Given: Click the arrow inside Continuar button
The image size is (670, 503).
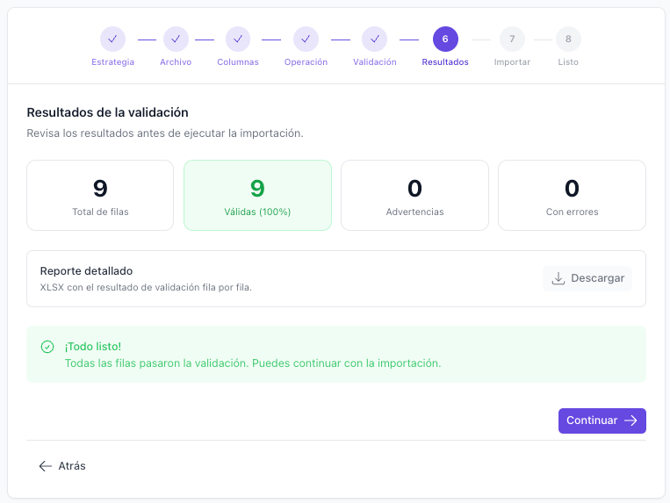Looking at the screenshot, I should (631, 421).
